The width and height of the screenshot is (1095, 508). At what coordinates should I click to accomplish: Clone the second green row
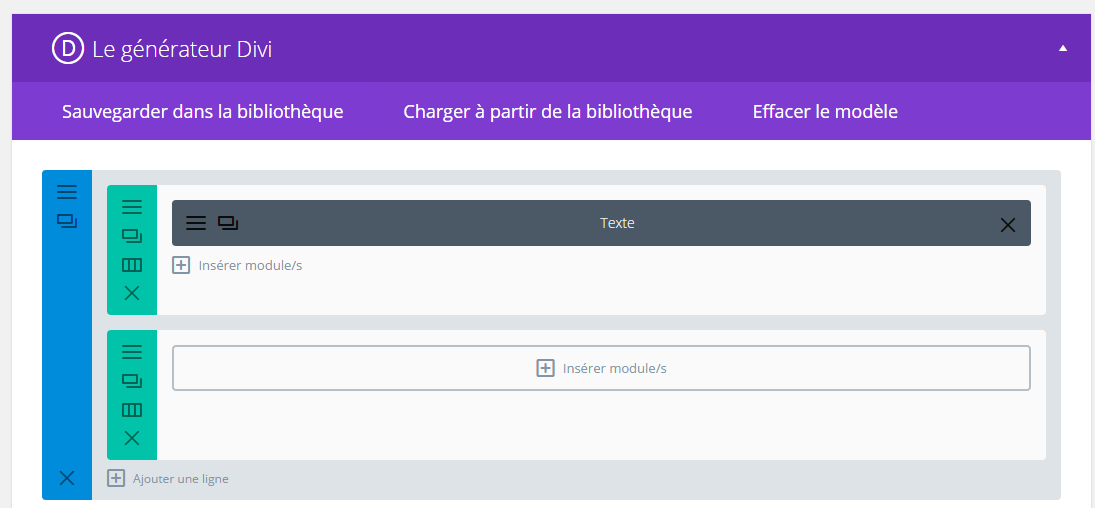coord(132,381)
